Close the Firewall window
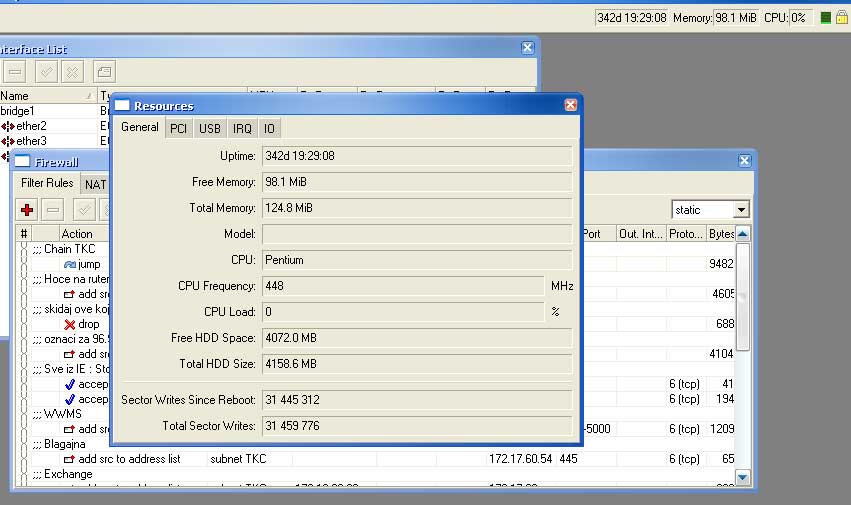The height and width of the screenshot is (505, 851). click(x=745, y=161)
